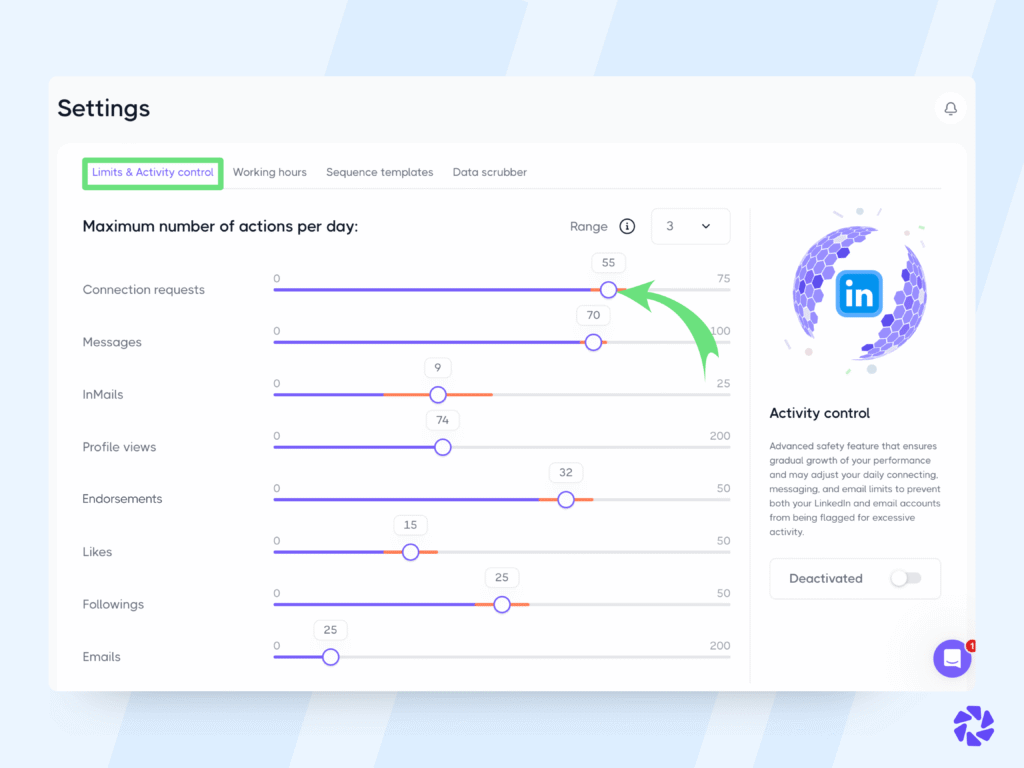This screenshot has width=1024, height=768.
Task: Return to Limits & Activity control tab
Action: tap(152, 172)
